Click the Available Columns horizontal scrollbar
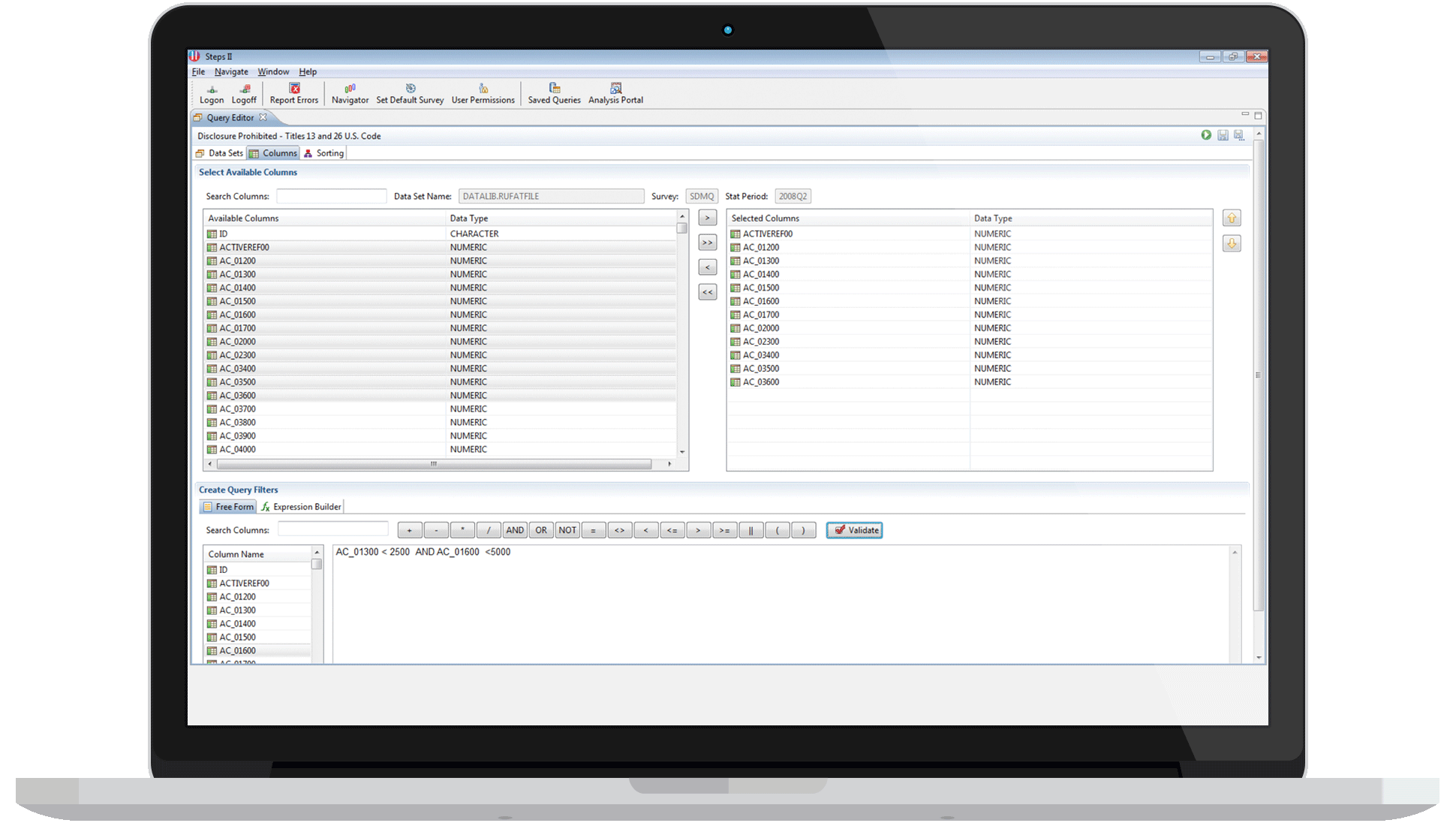The height and width of the screenshot is (826, 1456). (x=433, y=464)
